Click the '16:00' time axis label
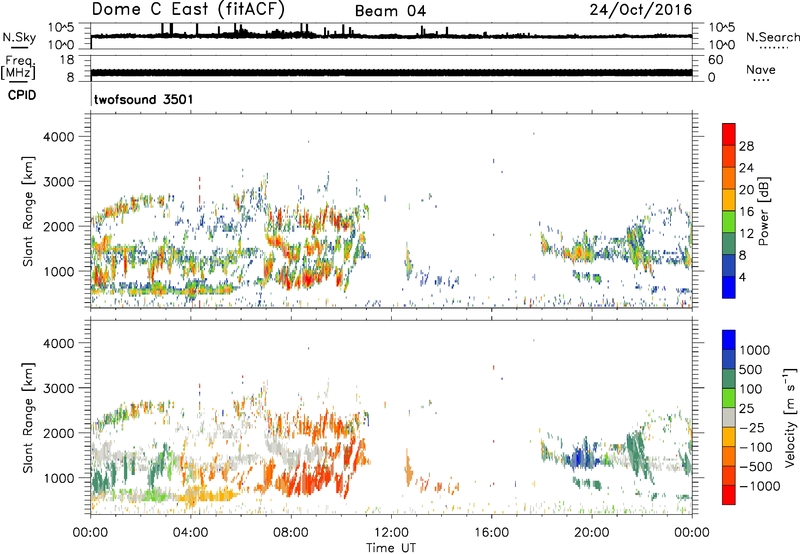Image resolution: width=800 pixels, height=554 pixels. (491, 533)
